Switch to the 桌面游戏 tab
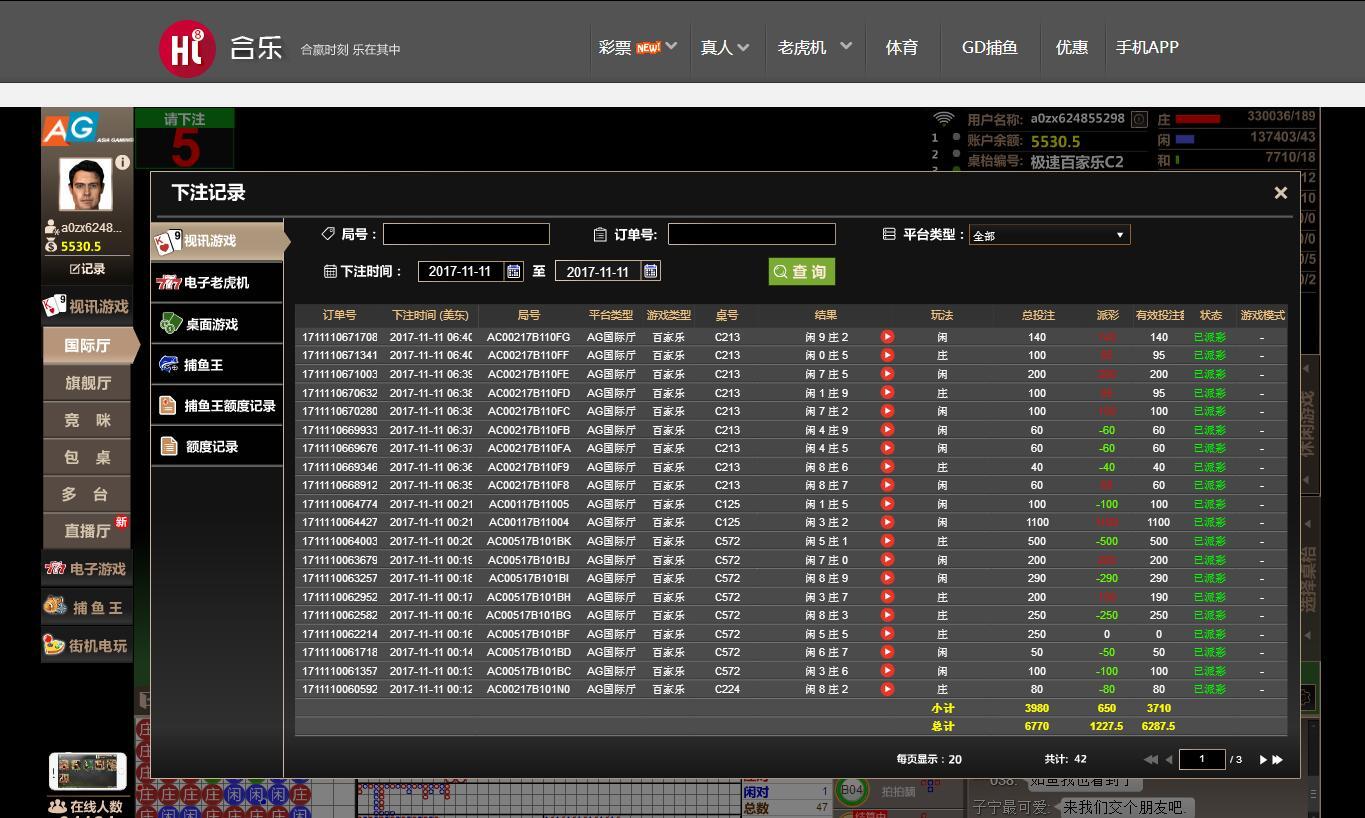 (x=217, y=324)
